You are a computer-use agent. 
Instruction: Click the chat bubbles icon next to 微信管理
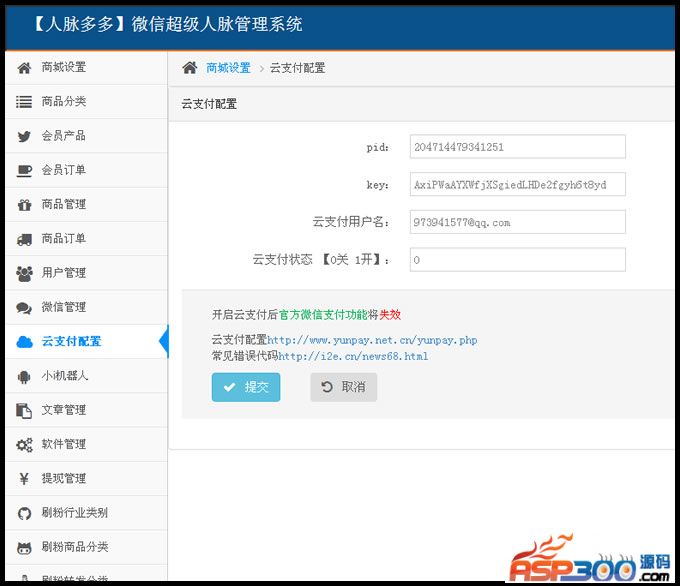click(24, 308)
